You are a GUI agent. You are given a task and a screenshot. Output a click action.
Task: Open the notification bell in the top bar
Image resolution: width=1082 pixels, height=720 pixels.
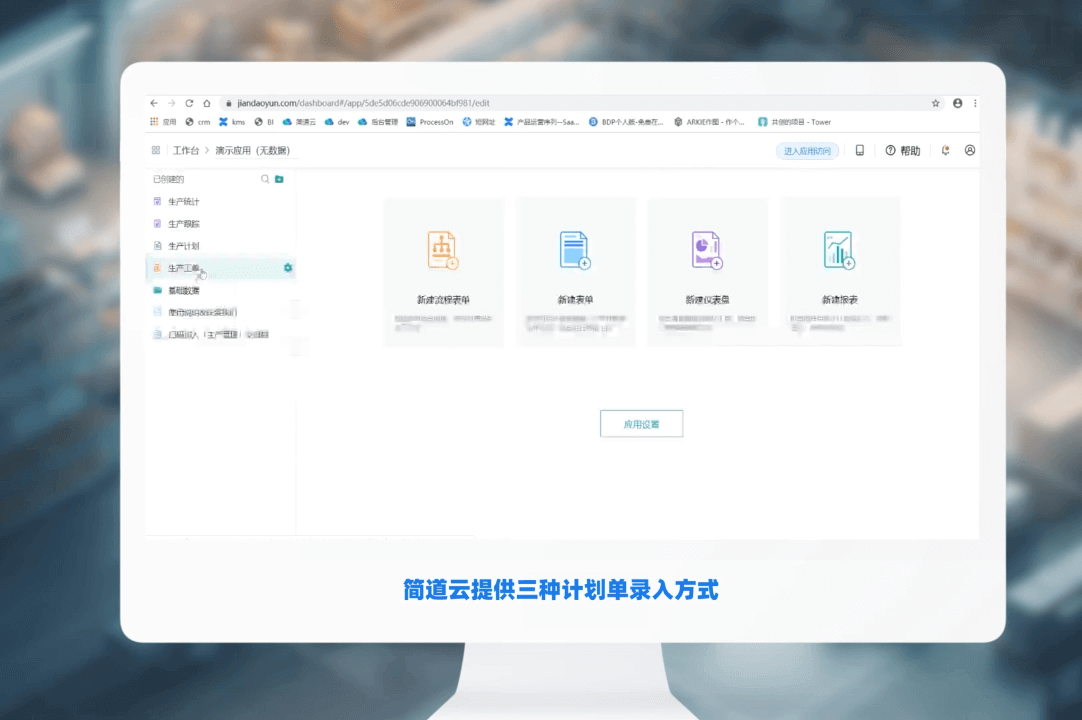pyautogui.click(x=944, y=150)
